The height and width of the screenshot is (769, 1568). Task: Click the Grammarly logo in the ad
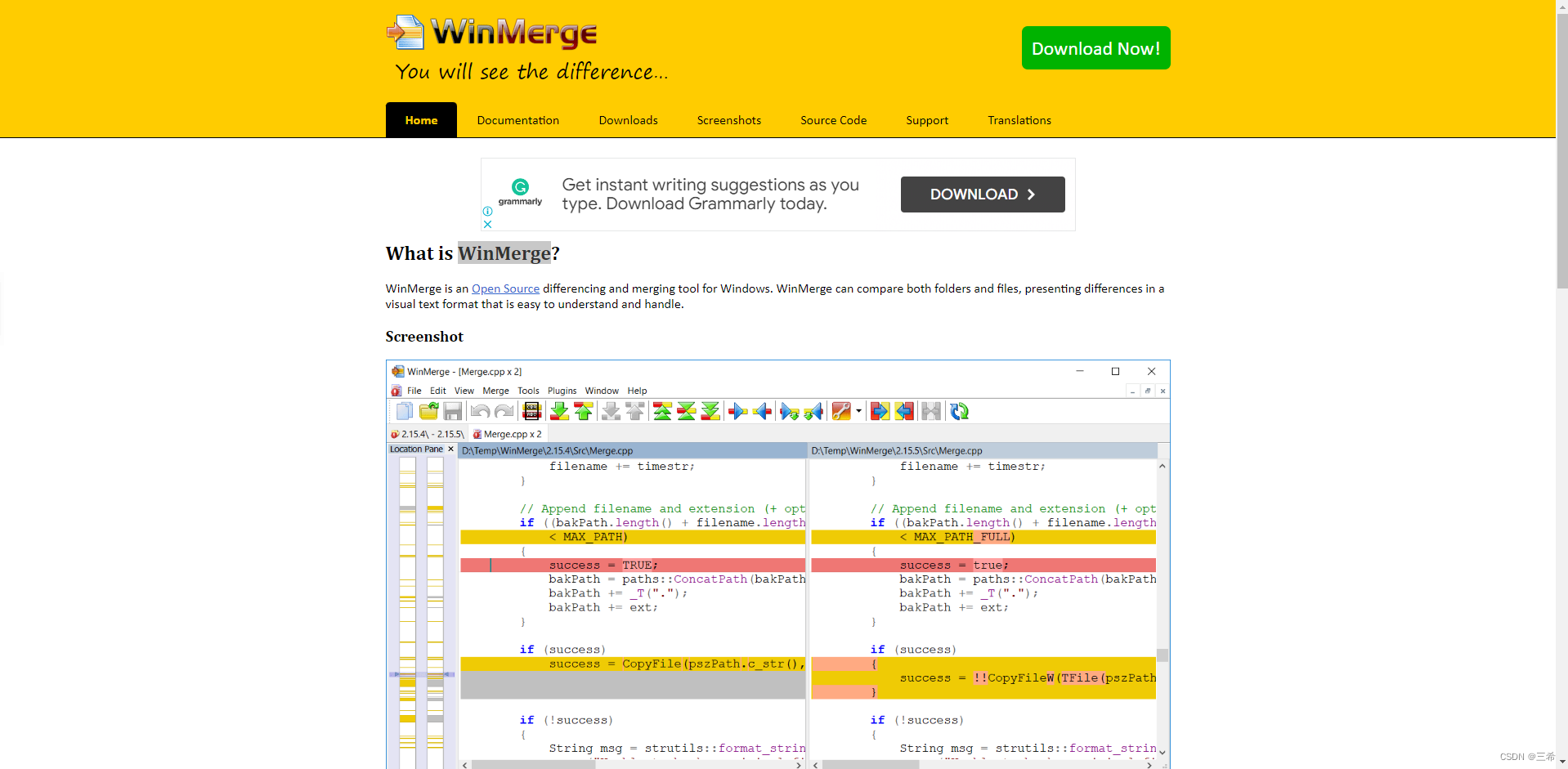[x=520, y=193]
